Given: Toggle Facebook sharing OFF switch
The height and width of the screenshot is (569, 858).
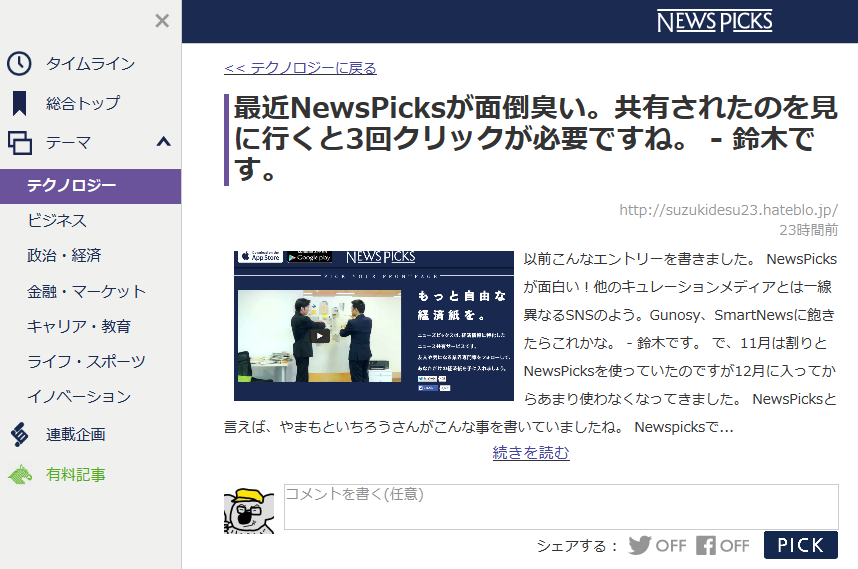Looking at the screenshot, I should click(x=723, y=545).
